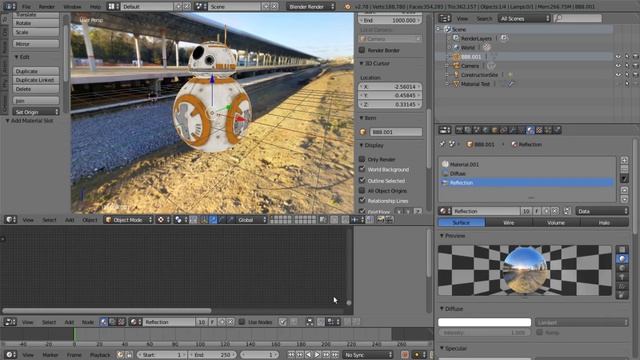Click add material slot plus icon
The image size is (640, 360).
tap(624, 160)
